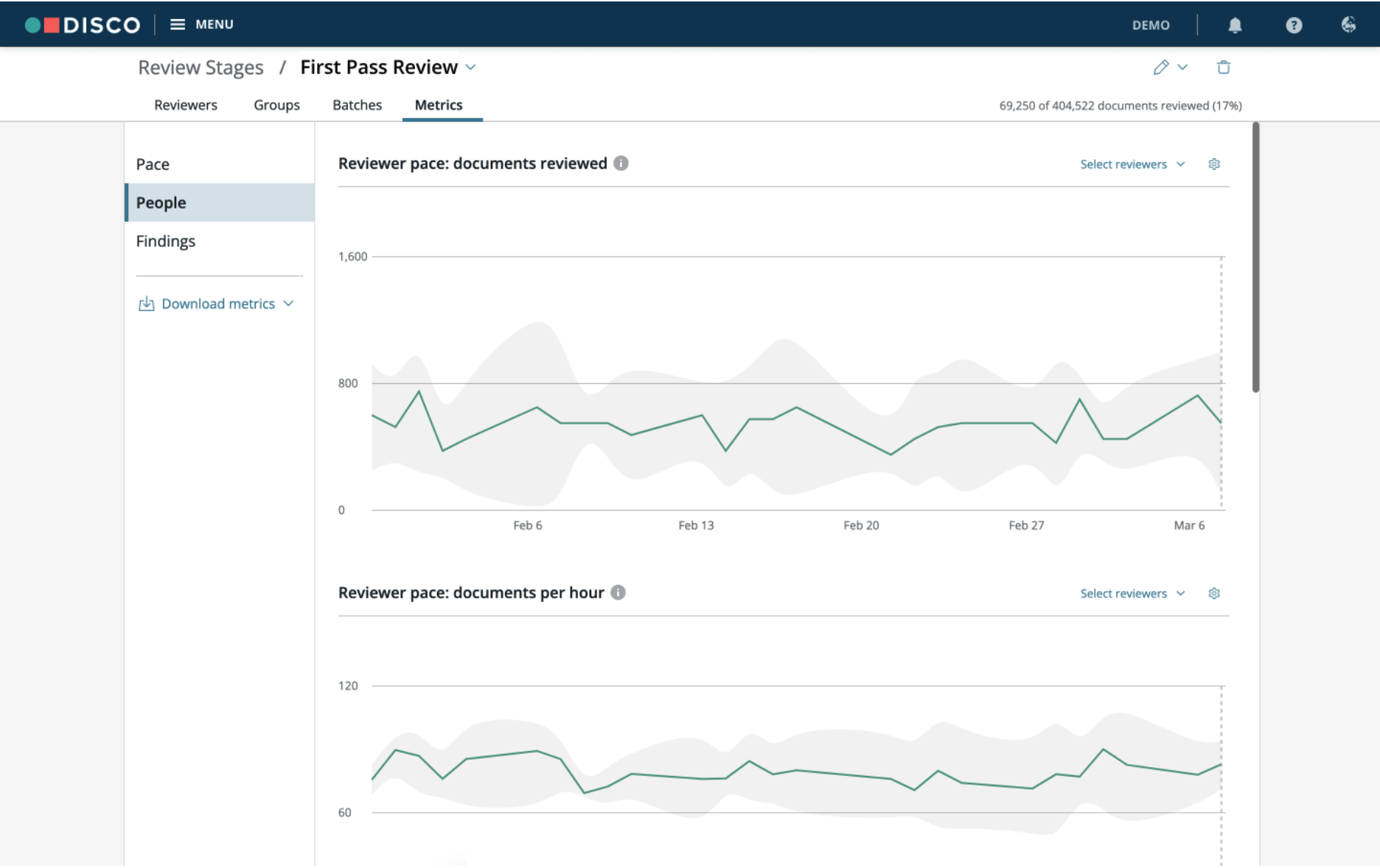Open the hamburger MENU
The image size is (1380, 868).
[x=201, y=24]
